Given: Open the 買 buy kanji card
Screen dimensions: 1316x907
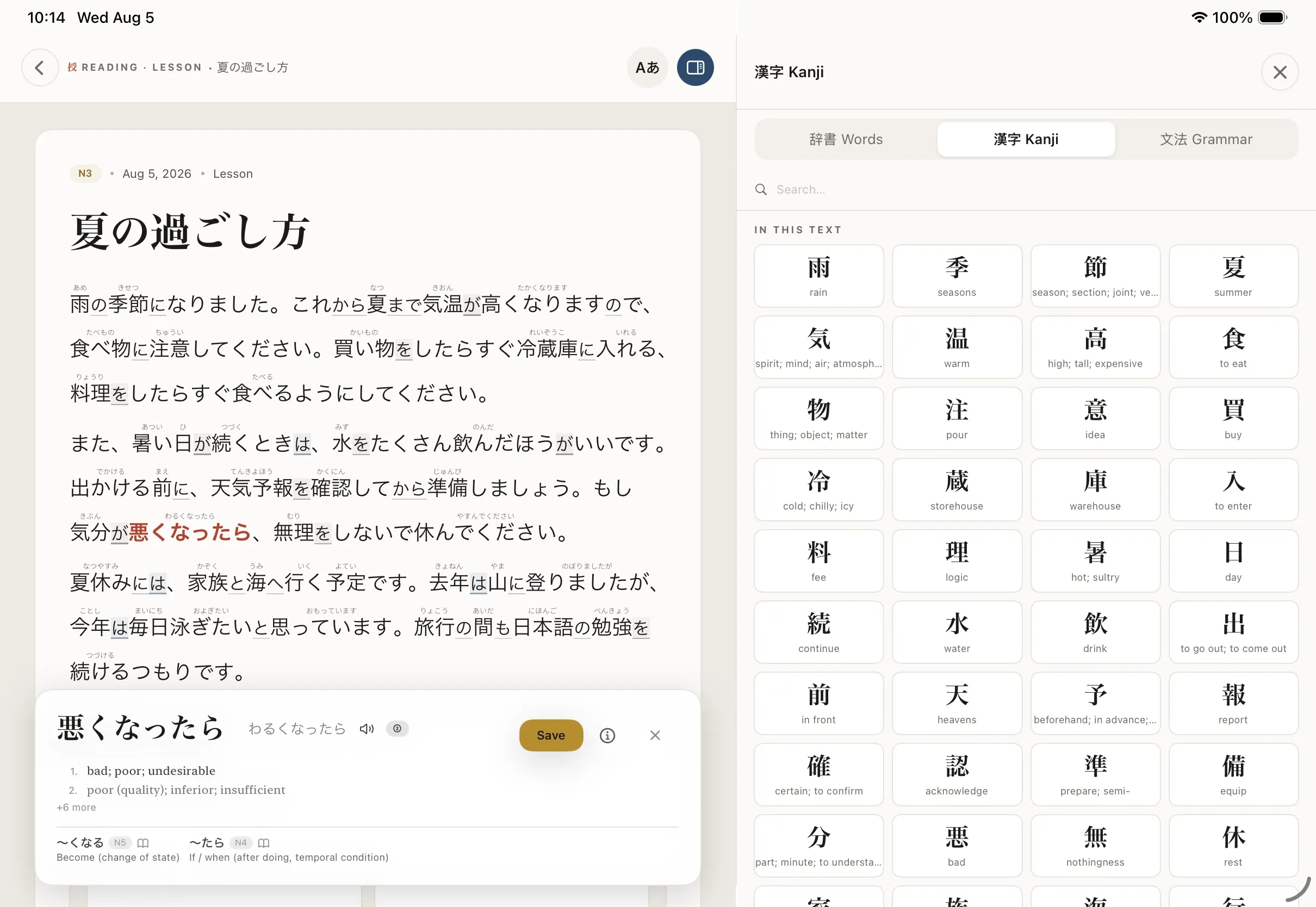Looking at the screenshot, I should [x=1233, y=418].
